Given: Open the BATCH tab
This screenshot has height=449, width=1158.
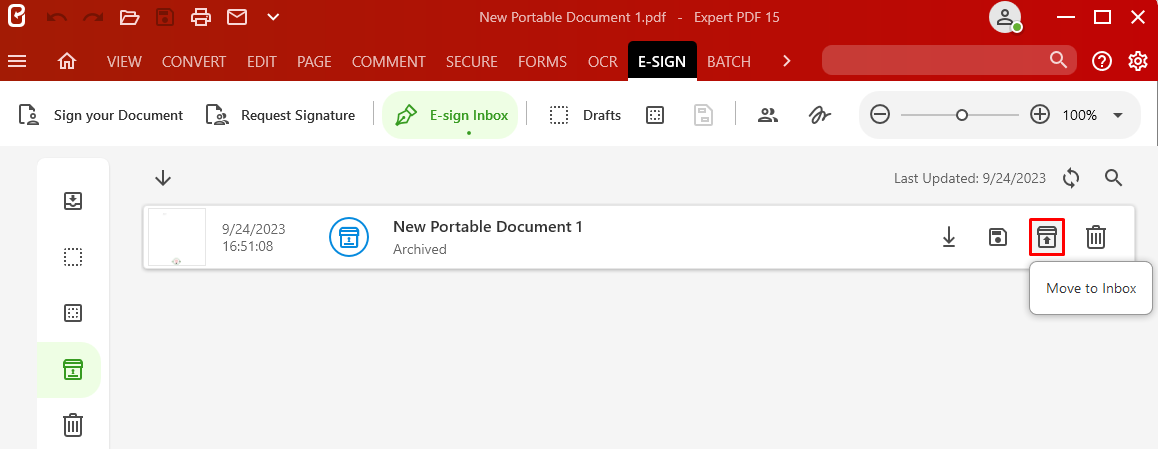Looking at the screenshot, I should click(x=729, y=62).
